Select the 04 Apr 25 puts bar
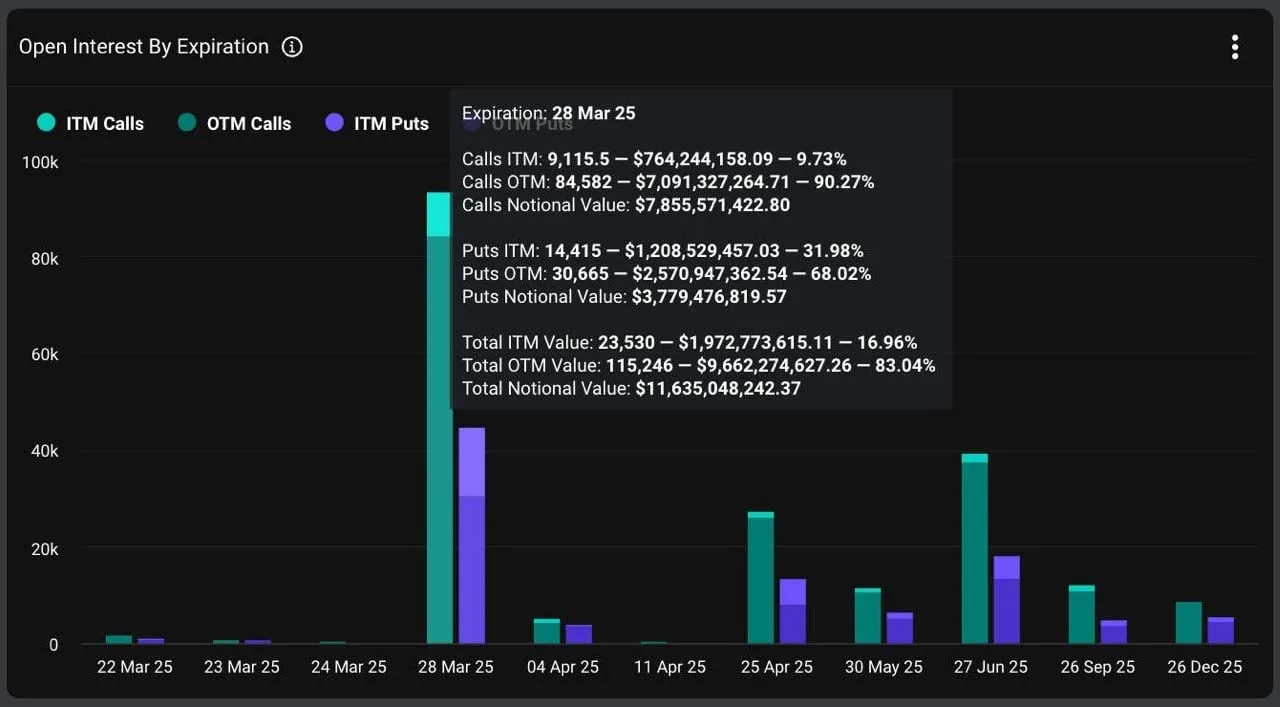The image size is (1280, 707). coord(579,634)
